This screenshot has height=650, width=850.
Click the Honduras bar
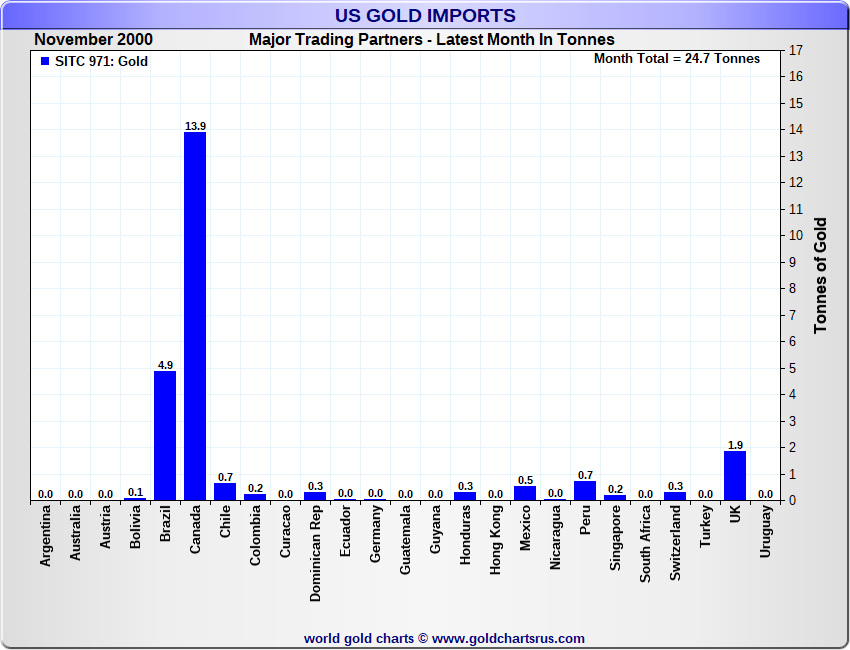(x=465, y=495)
